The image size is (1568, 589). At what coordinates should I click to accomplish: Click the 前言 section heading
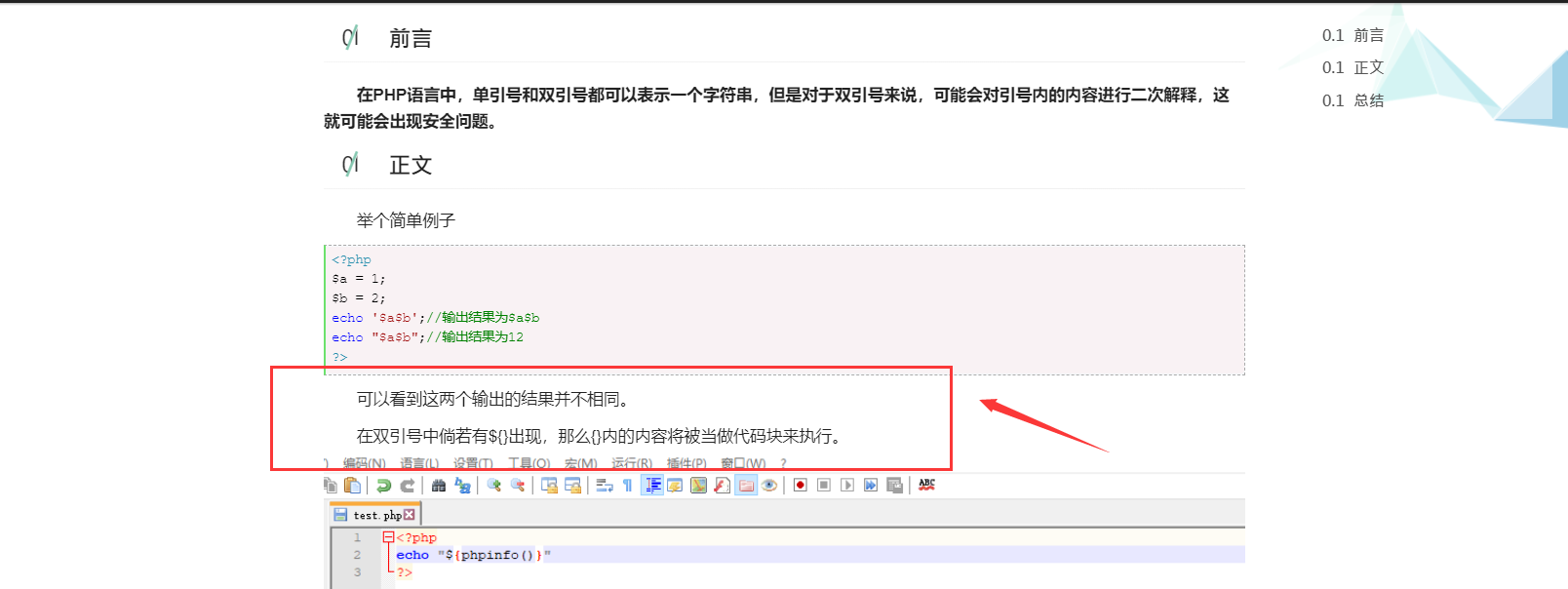click(x=411, y=38)
